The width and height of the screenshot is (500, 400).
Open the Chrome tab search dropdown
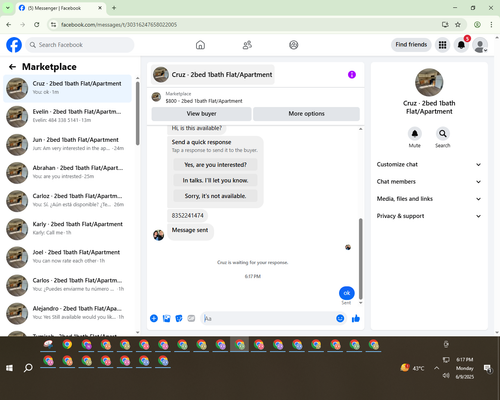click(7, 8)
